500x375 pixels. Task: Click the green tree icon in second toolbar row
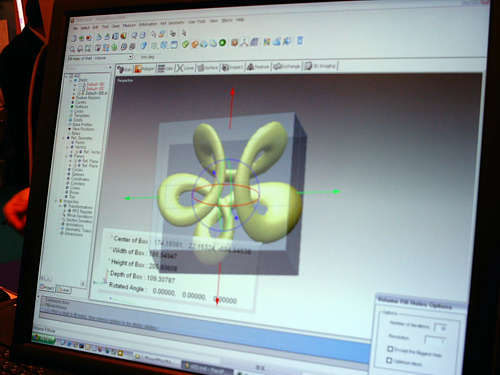pos(114,47)
